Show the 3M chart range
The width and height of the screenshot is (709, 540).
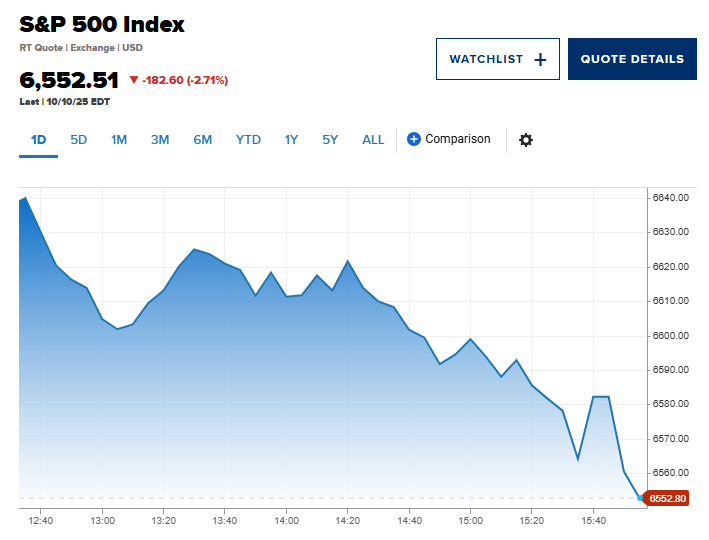160,140
